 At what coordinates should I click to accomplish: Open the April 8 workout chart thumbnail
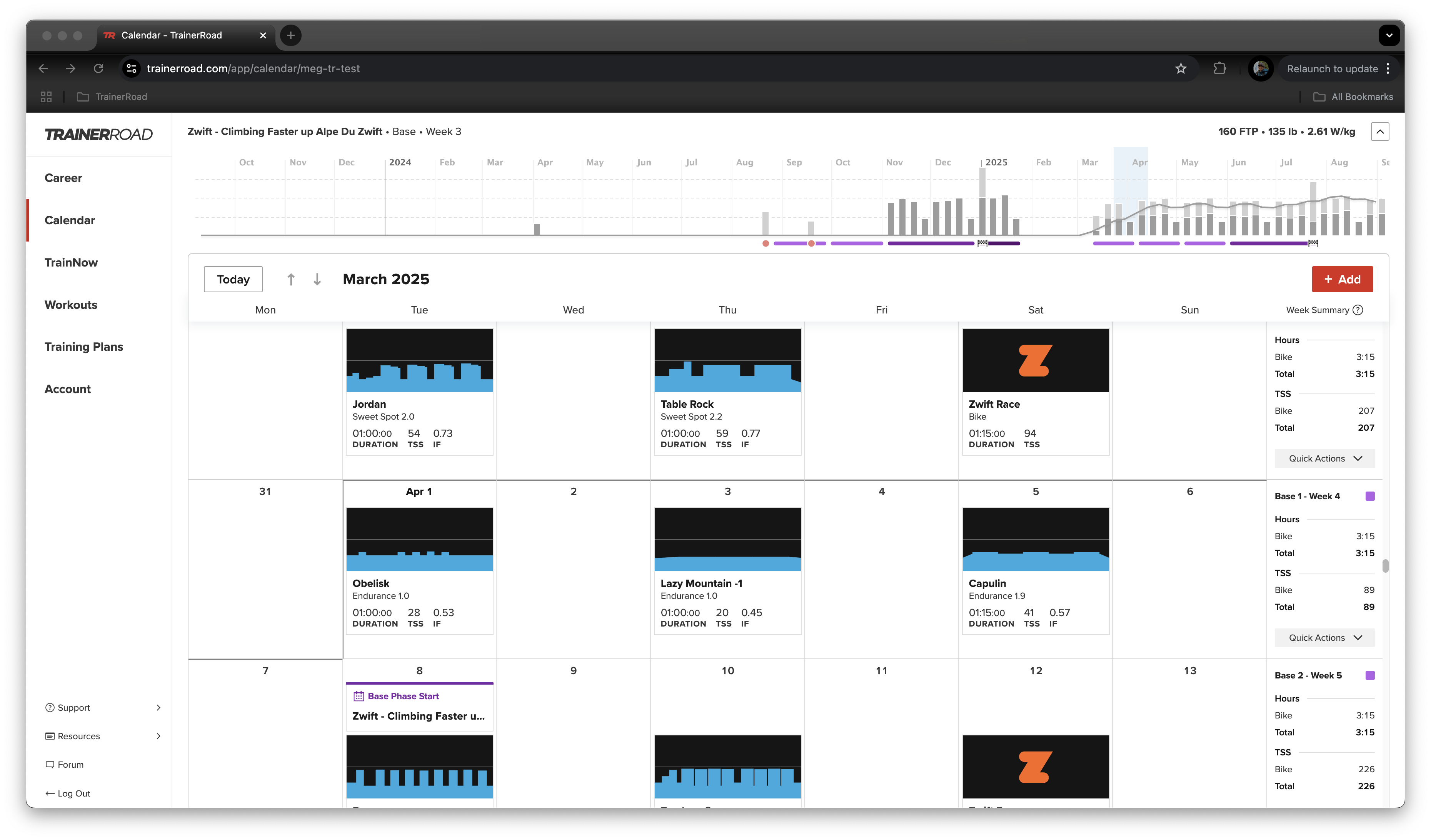pyautogui.click(x=420, y=767)
